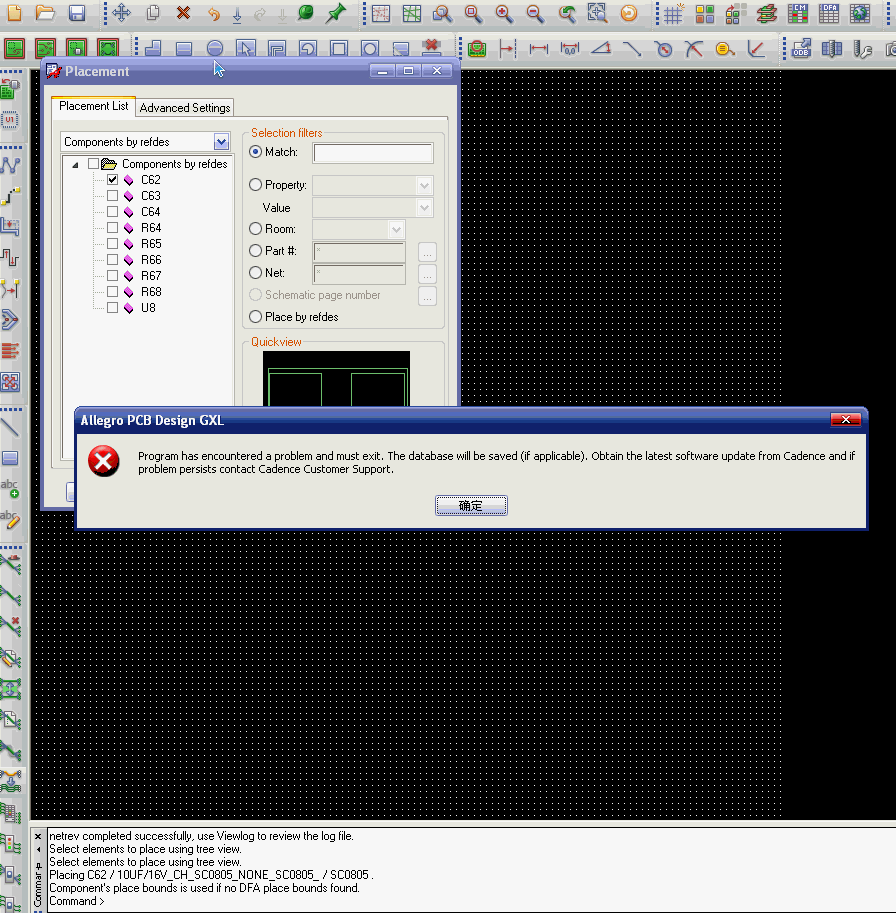Select the Part # radio button
Image resolution: width=896 pixels, height=913 pixels.
[255, 250]
